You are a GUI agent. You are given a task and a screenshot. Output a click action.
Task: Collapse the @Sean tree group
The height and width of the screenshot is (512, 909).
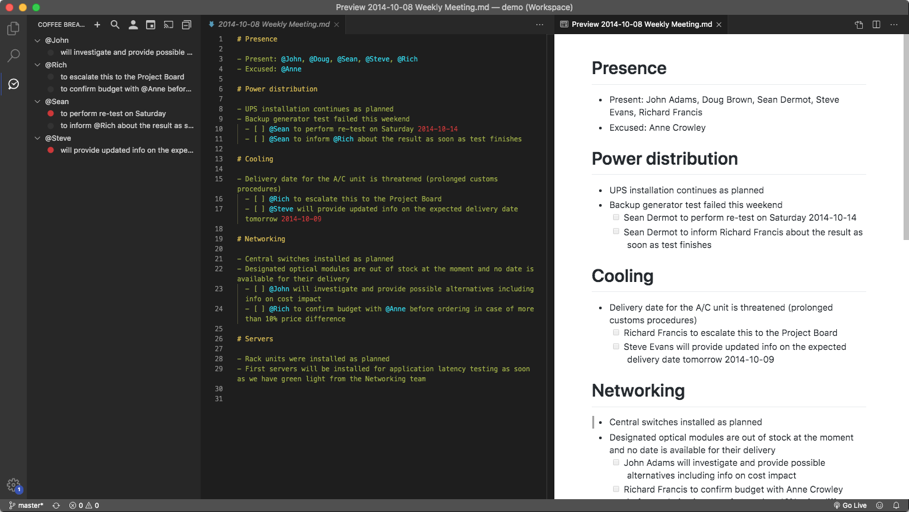[38, 101]
